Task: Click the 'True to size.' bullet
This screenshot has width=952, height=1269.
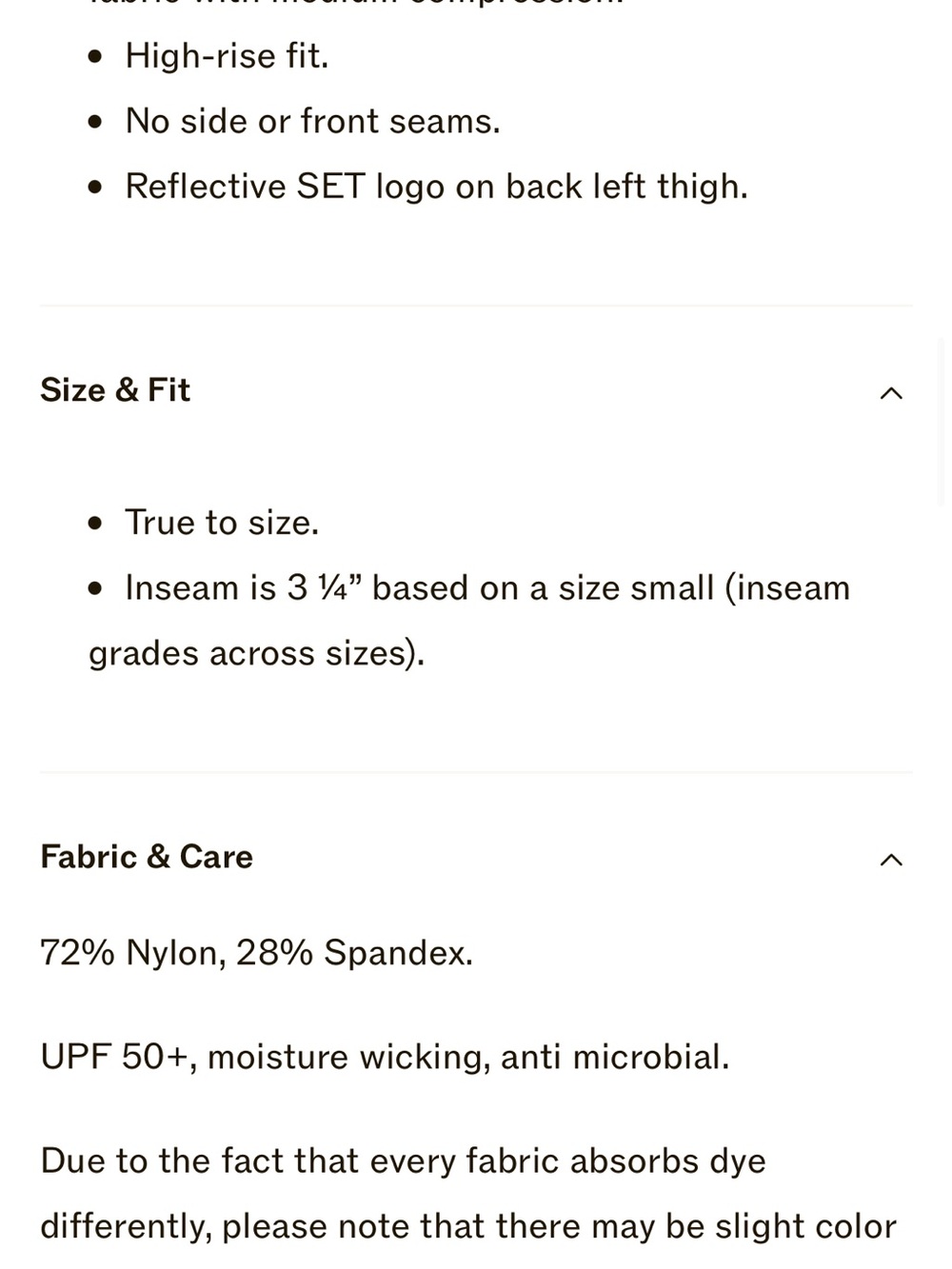Action: 222,523
